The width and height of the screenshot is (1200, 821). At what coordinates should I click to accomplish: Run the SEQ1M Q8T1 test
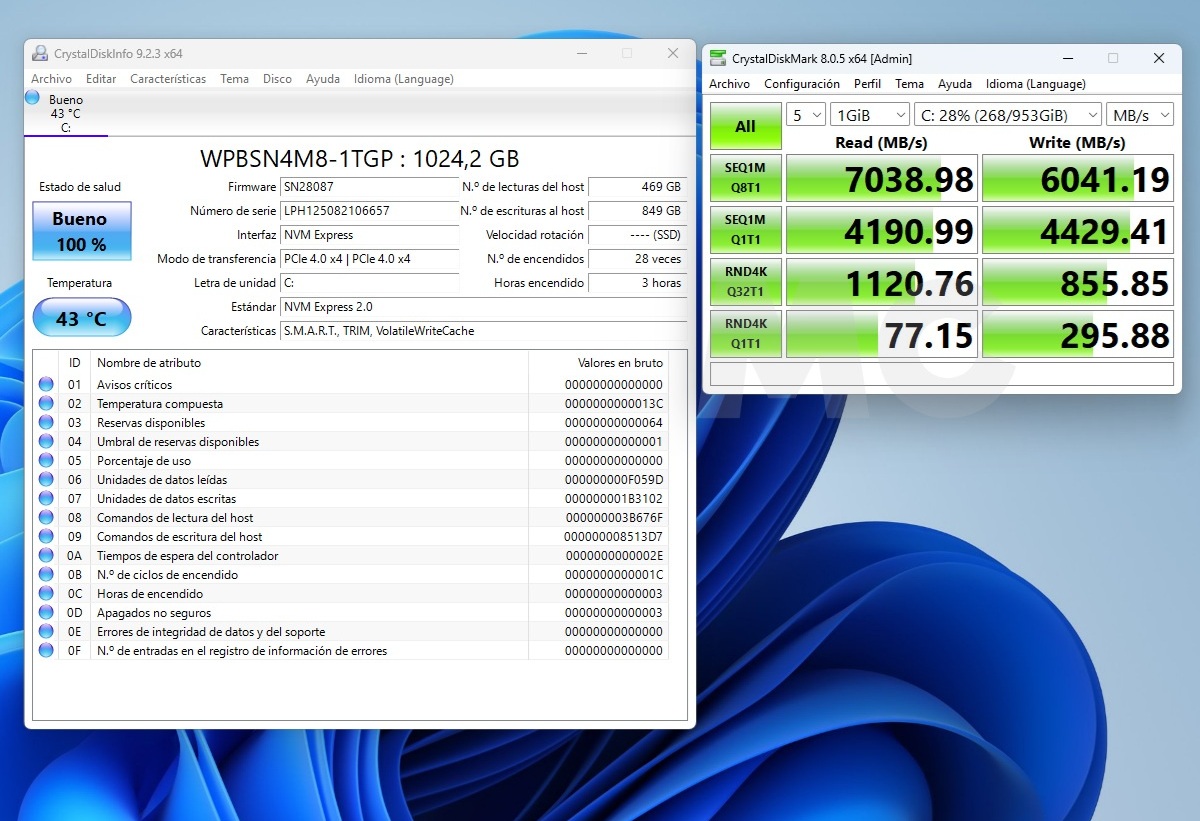(x=745, y=180)
